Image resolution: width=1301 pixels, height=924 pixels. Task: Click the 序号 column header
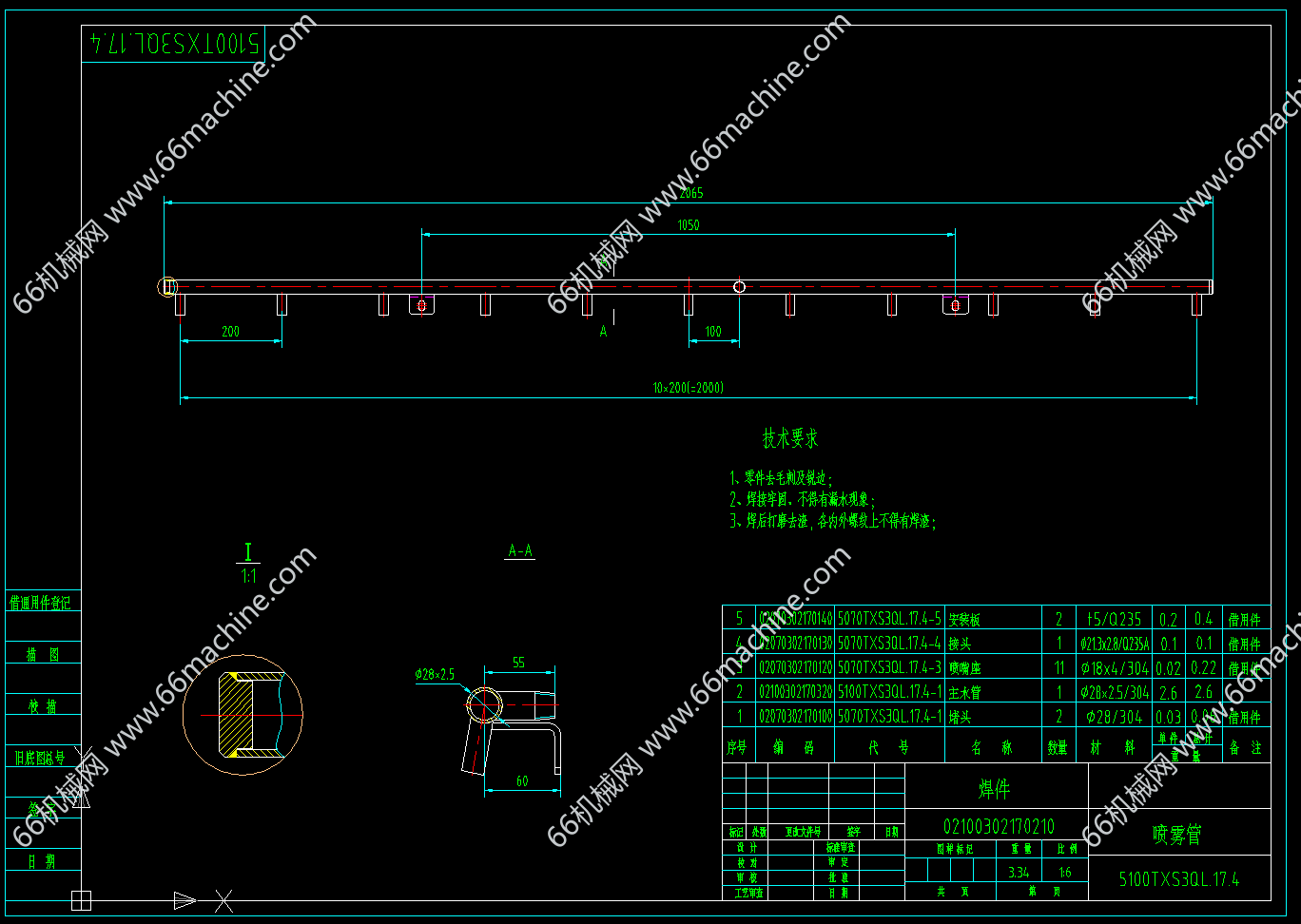(x=738, y=748)
